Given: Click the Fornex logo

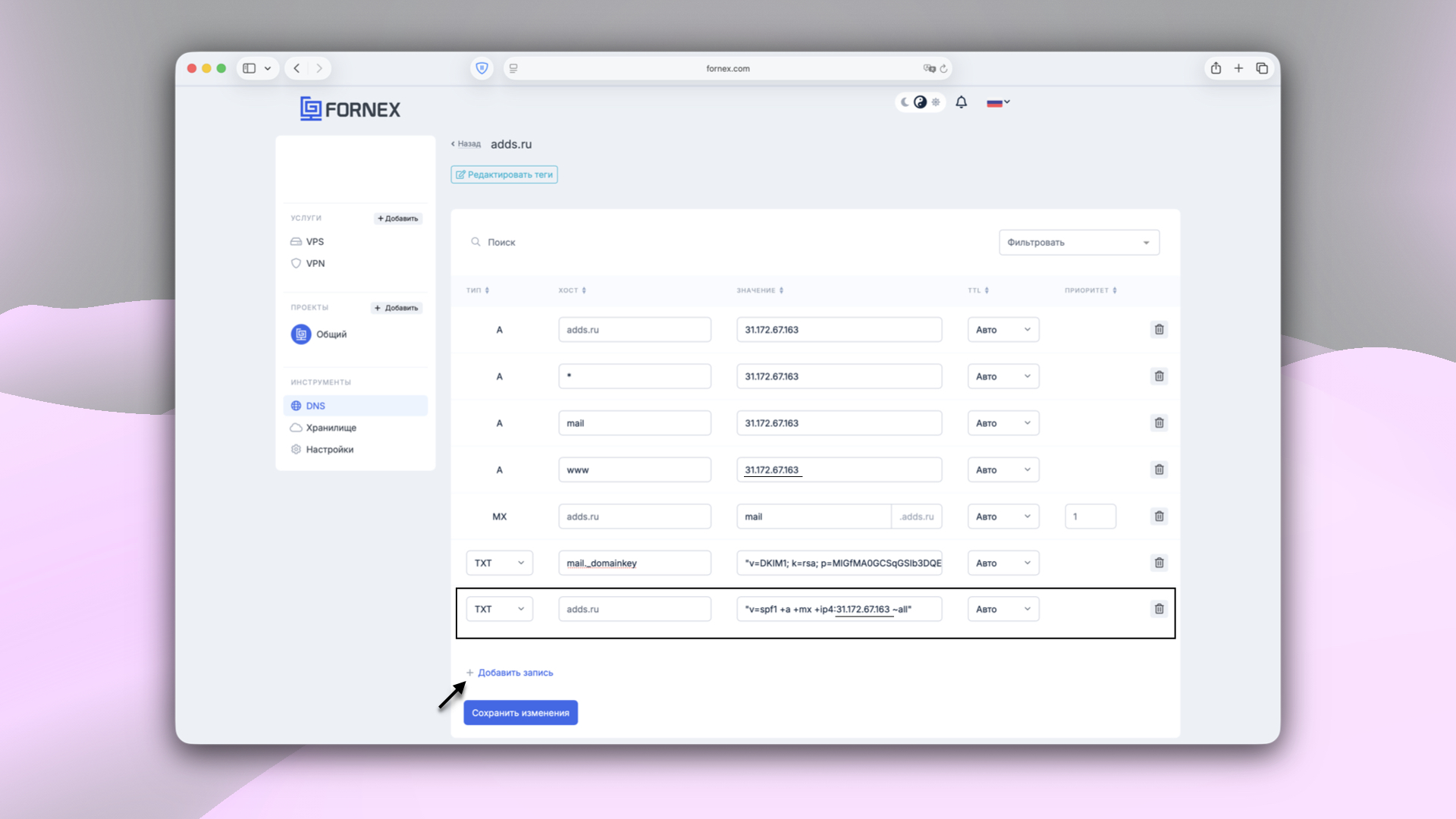Looking at the screenshot, I should [x=350, y=109].
